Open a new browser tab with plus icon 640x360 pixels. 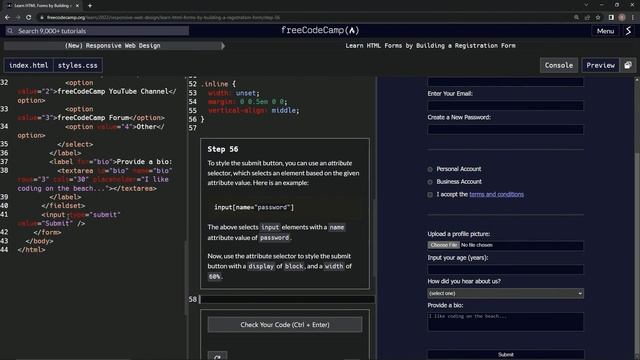coord(90,6)
